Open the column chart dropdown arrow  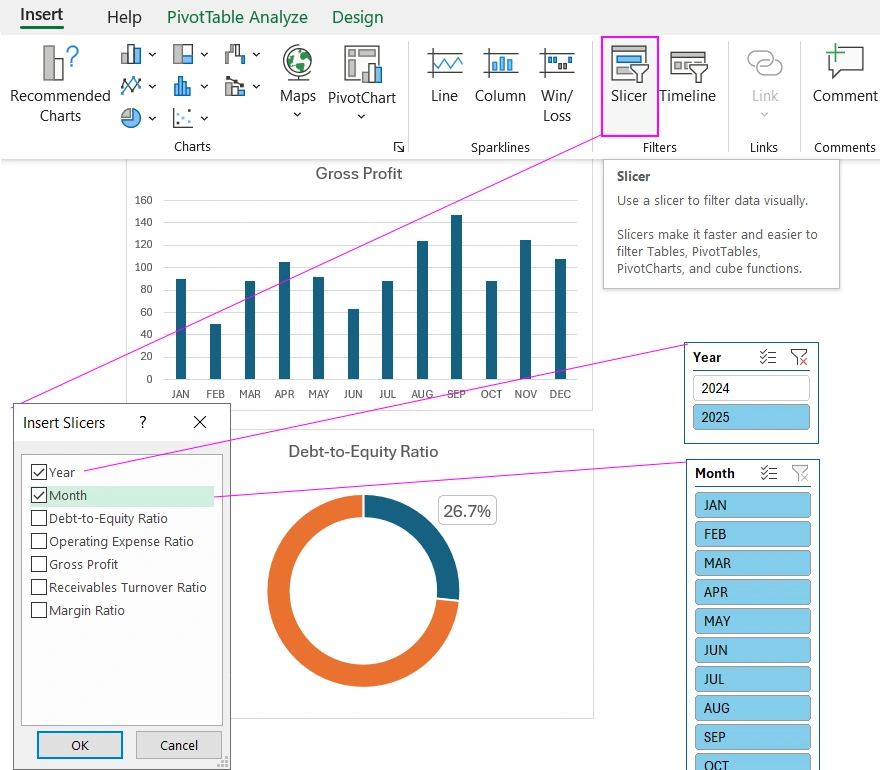[153, 53]
